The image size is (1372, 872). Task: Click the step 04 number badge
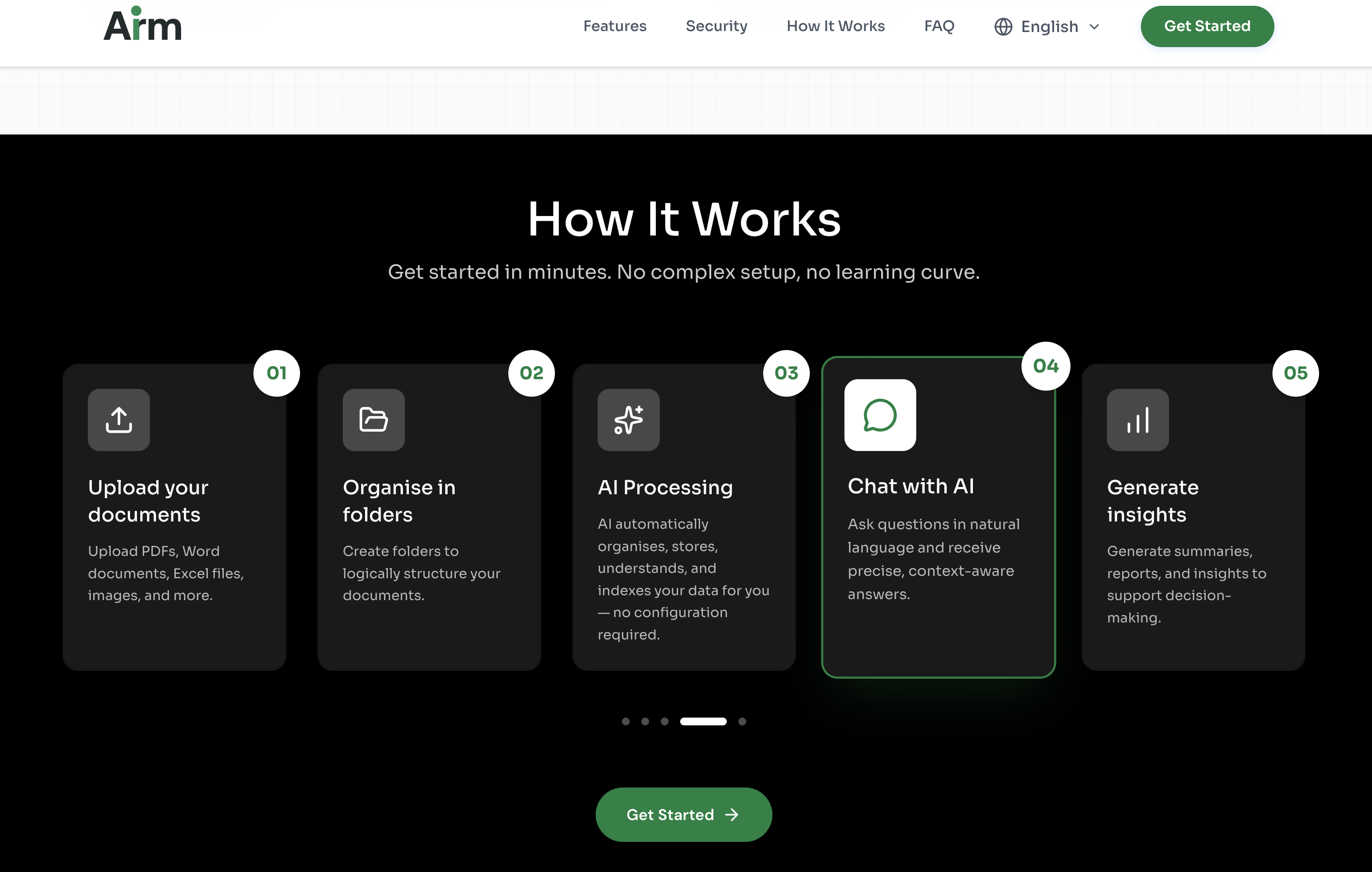pyautogui.click(x=1046, y=366)
